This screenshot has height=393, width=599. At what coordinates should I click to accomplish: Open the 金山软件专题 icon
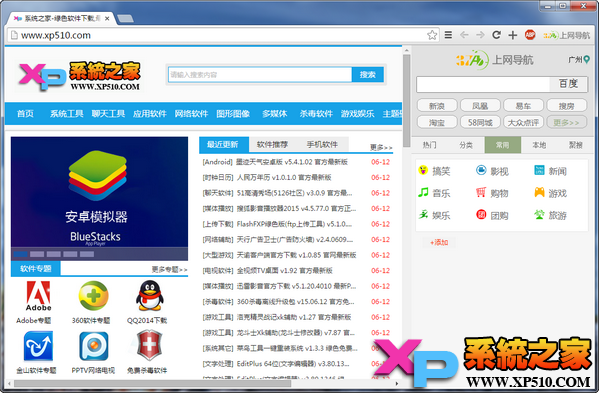point(38,346)
